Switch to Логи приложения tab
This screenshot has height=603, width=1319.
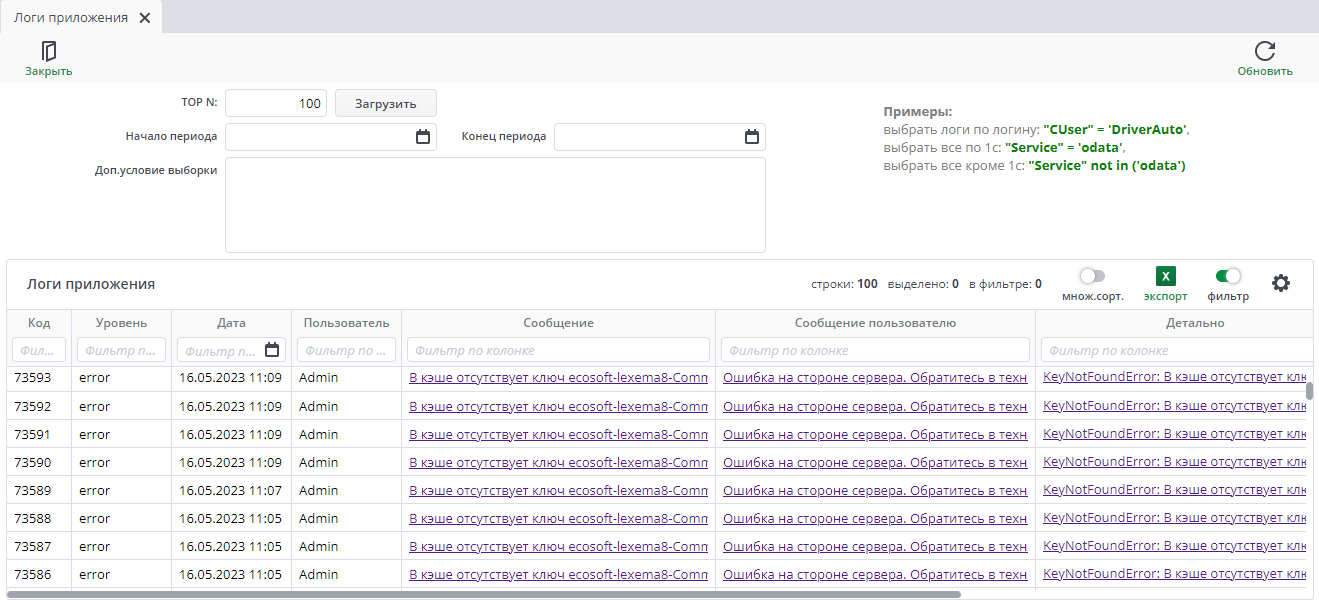click(x=70, y=18)
